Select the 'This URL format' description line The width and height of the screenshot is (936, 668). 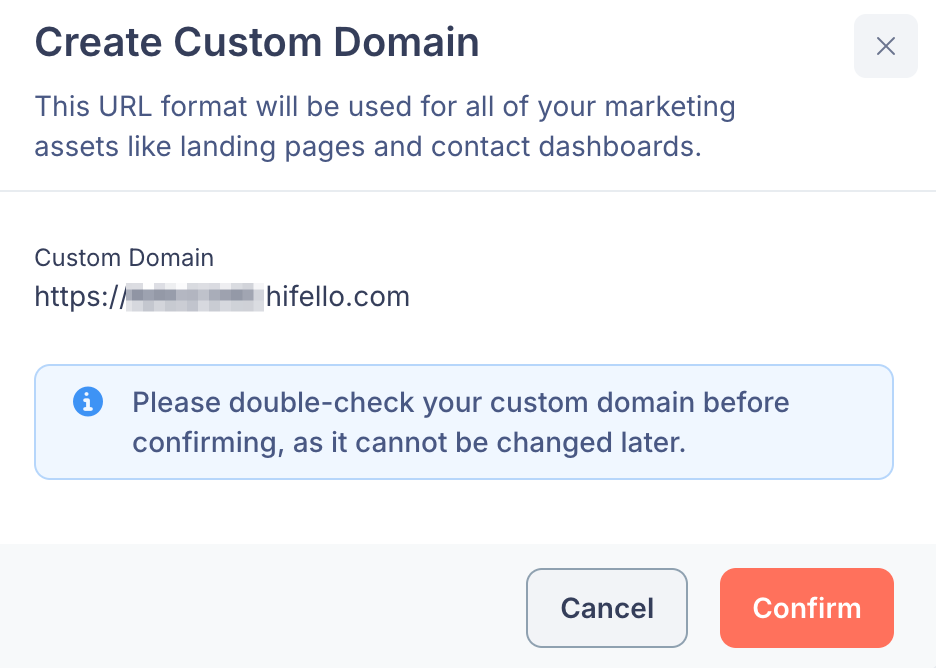pos(385,107)
